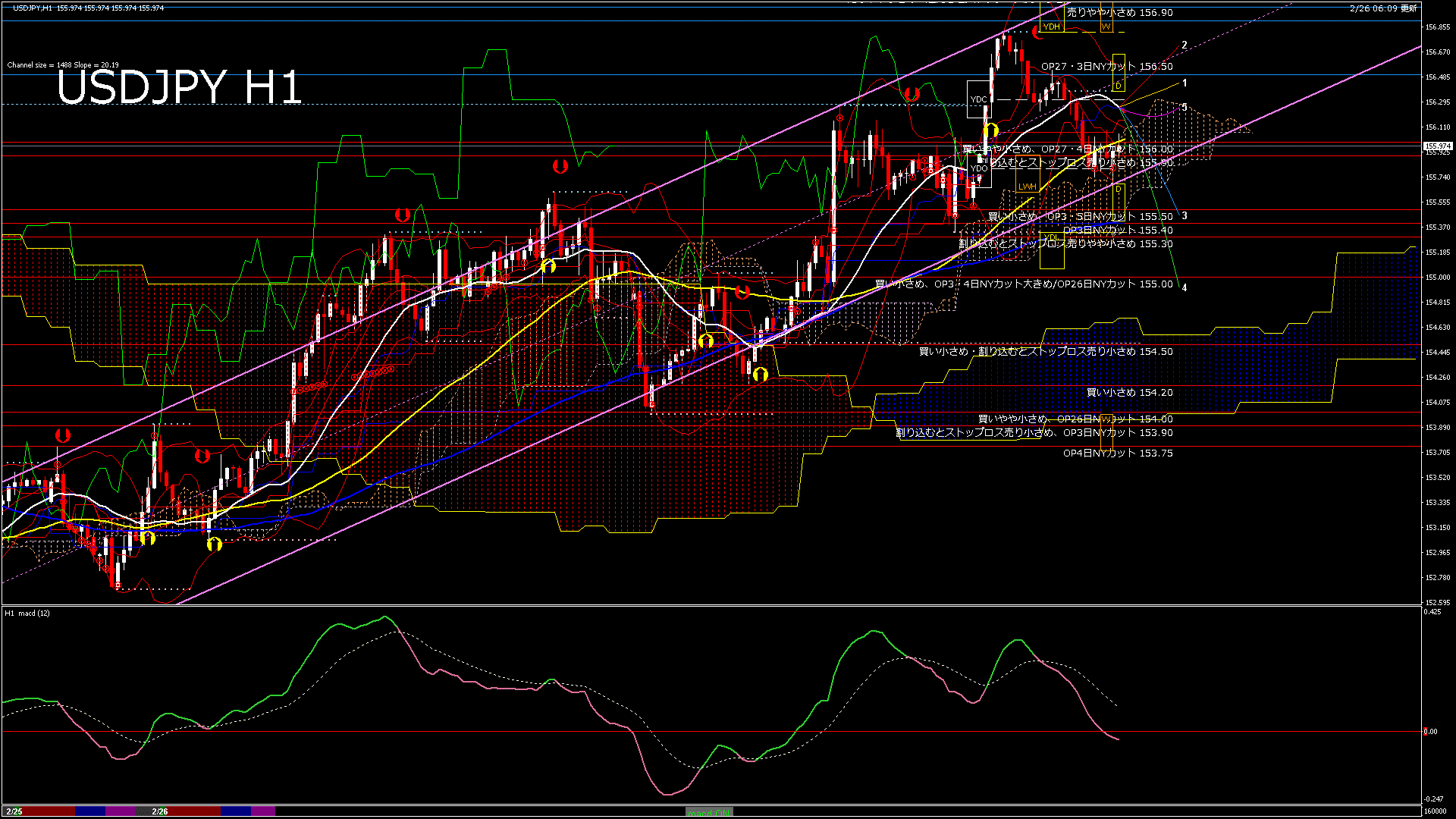Click the orange LWH label box

click(1027, 187)
